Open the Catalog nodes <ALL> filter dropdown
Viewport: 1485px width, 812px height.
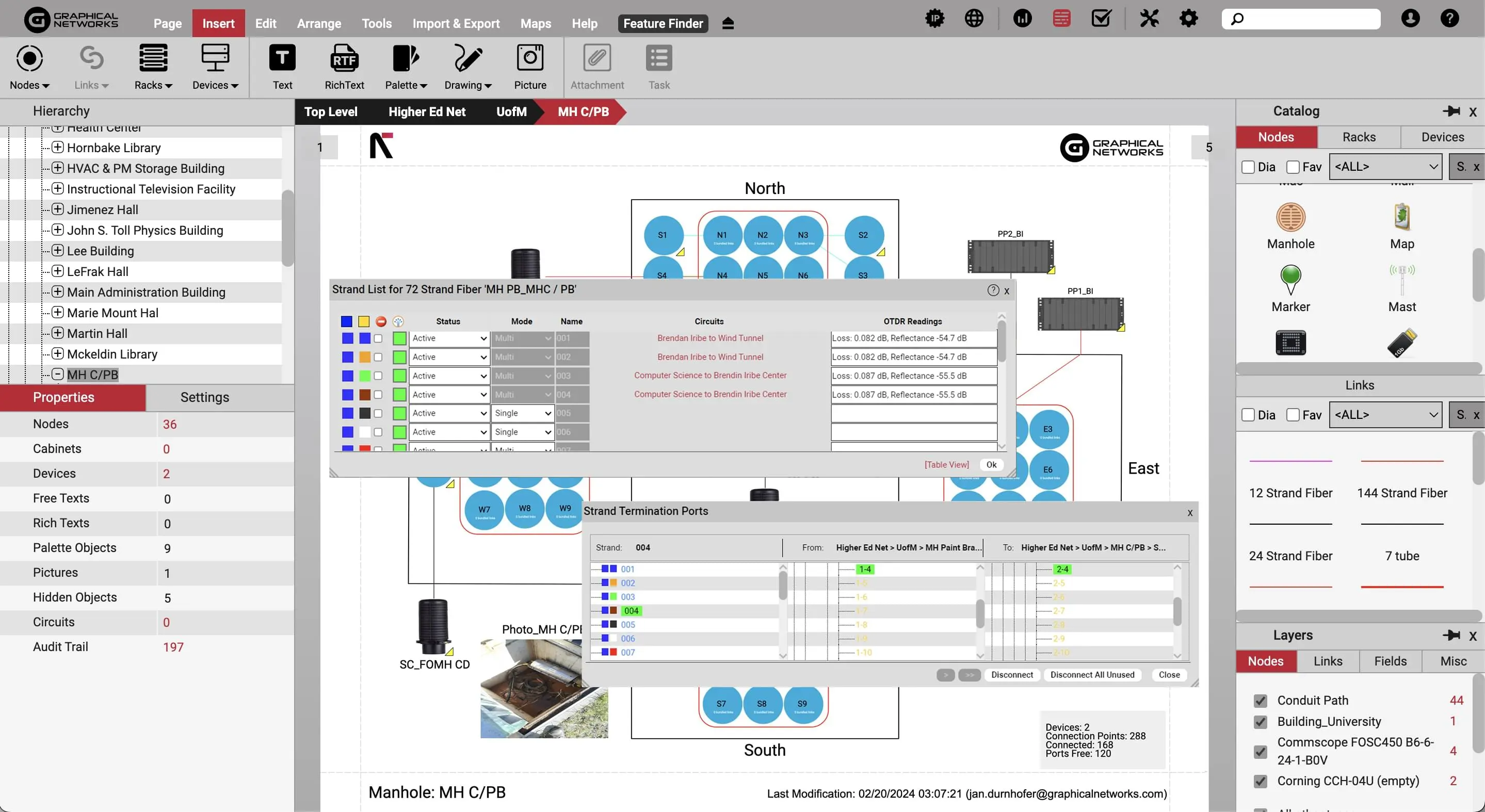[1385, 167]
